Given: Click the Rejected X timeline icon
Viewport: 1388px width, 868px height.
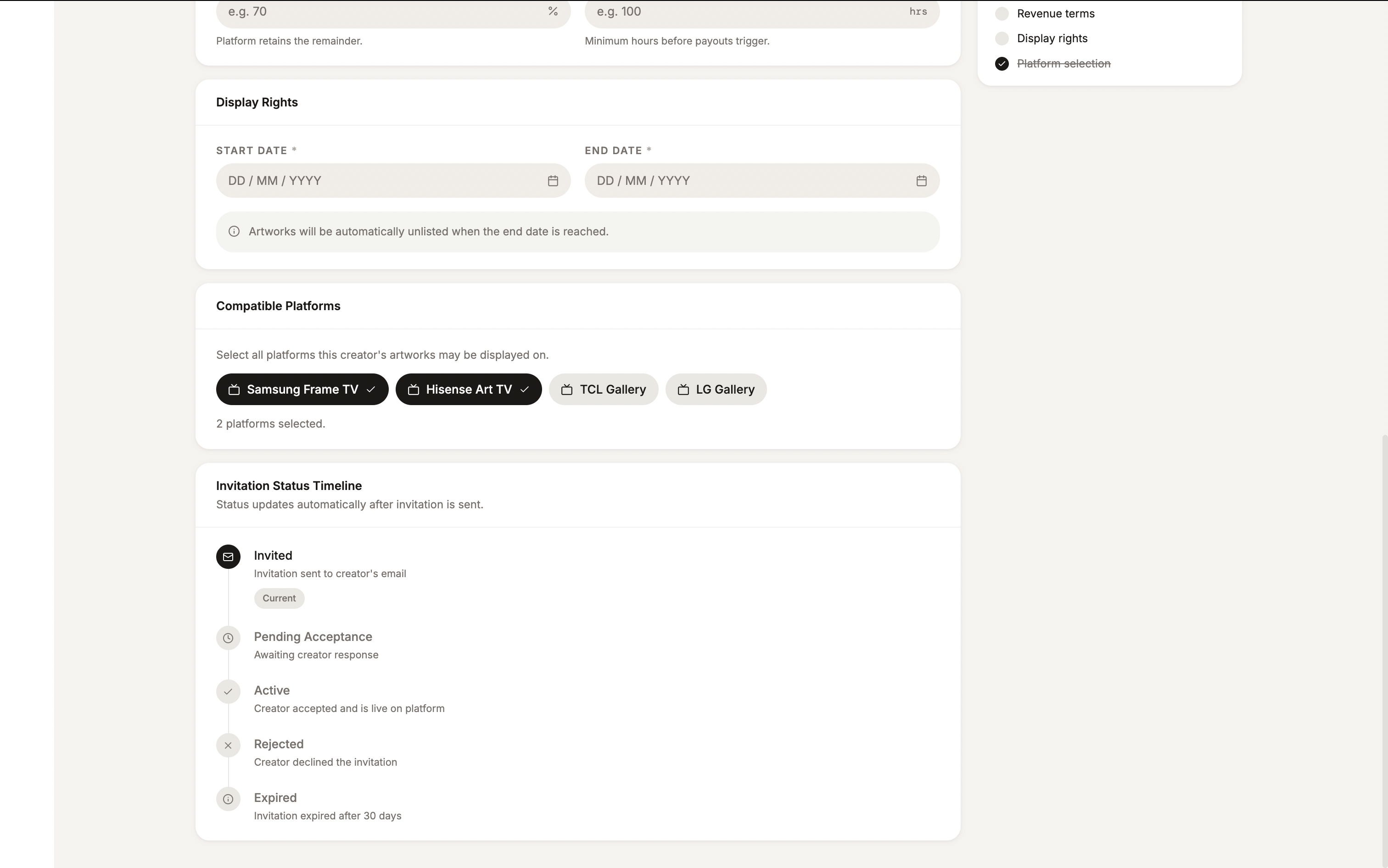Looking at the screenshot, I should tap(228, 745).
